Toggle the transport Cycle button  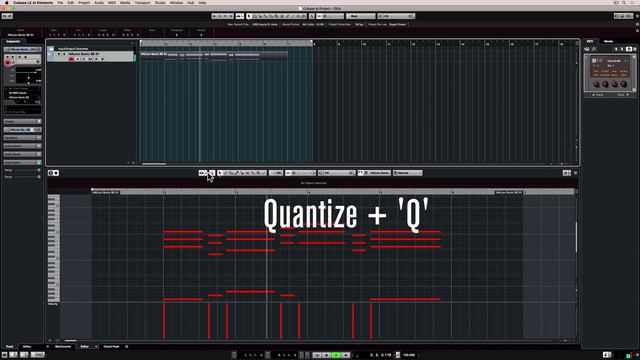coord(317,355)
